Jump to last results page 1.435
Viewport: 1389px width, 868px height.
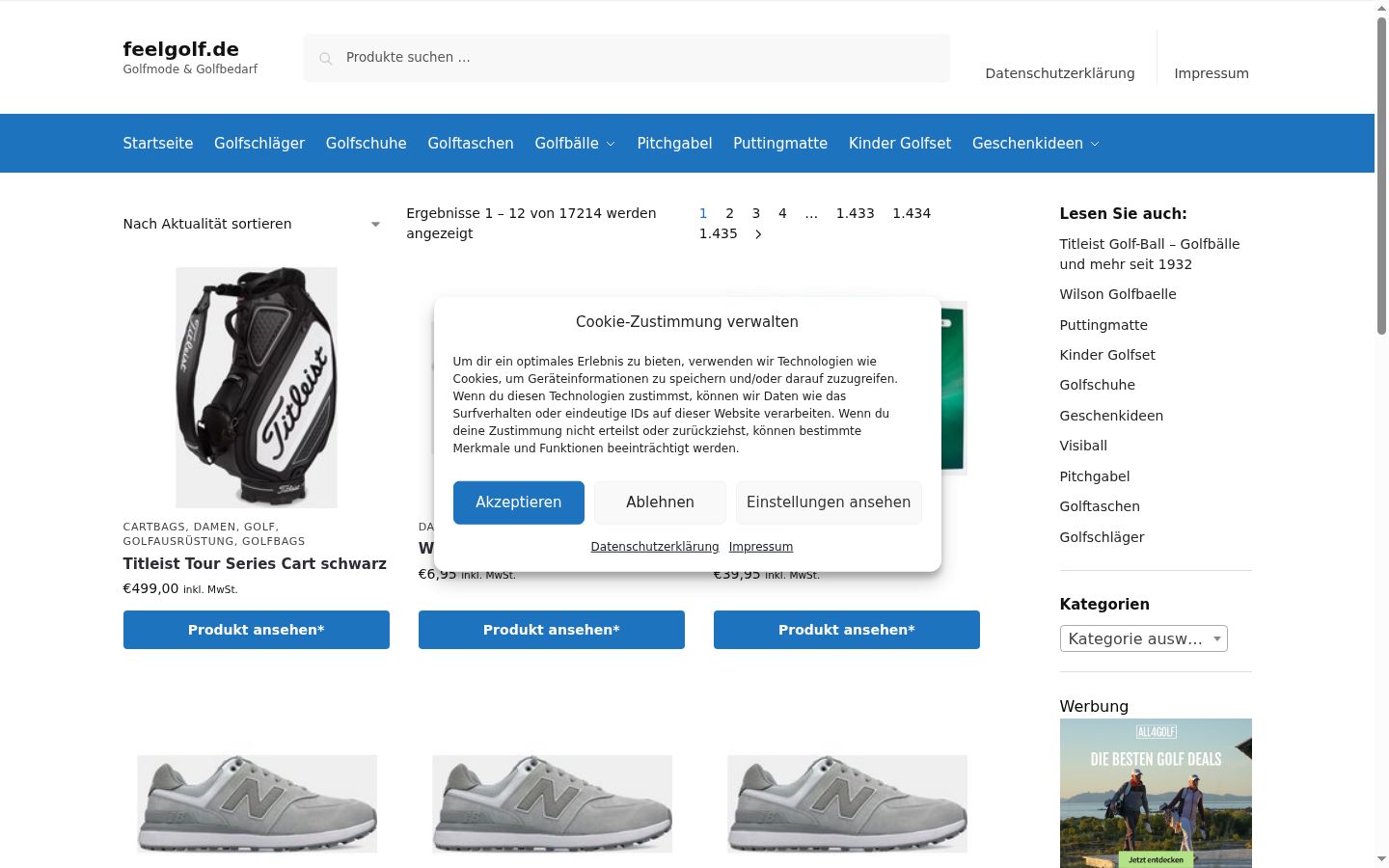pos(719,233)
